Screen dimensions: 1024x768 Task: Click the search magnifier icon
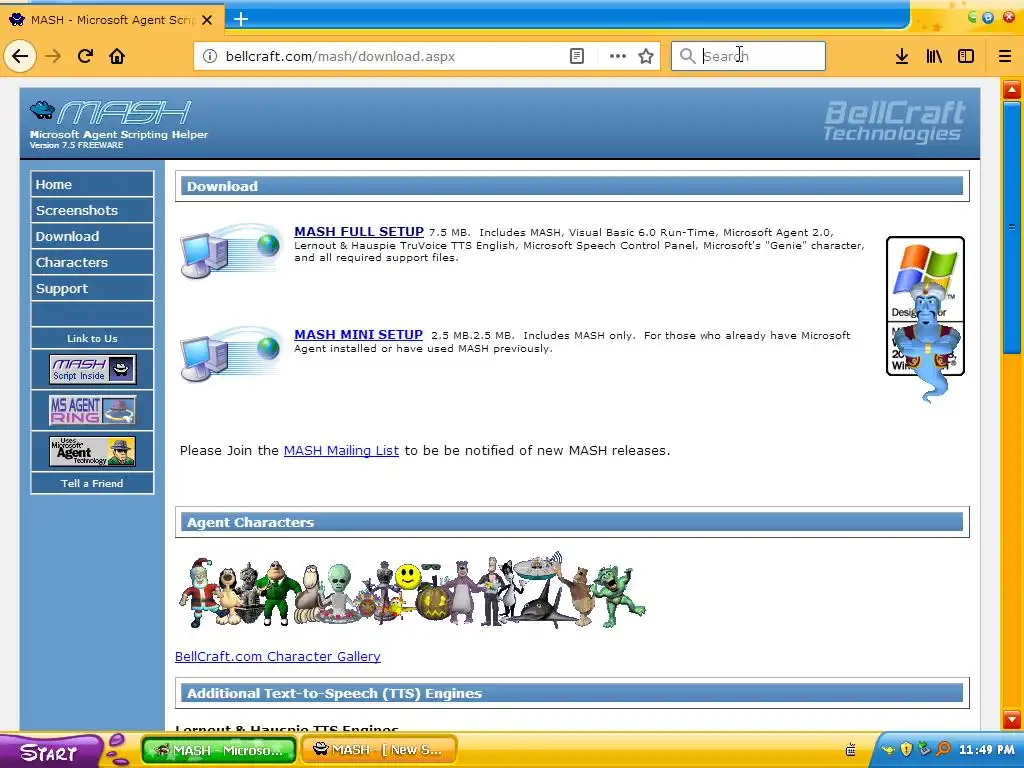coord(688,56)
